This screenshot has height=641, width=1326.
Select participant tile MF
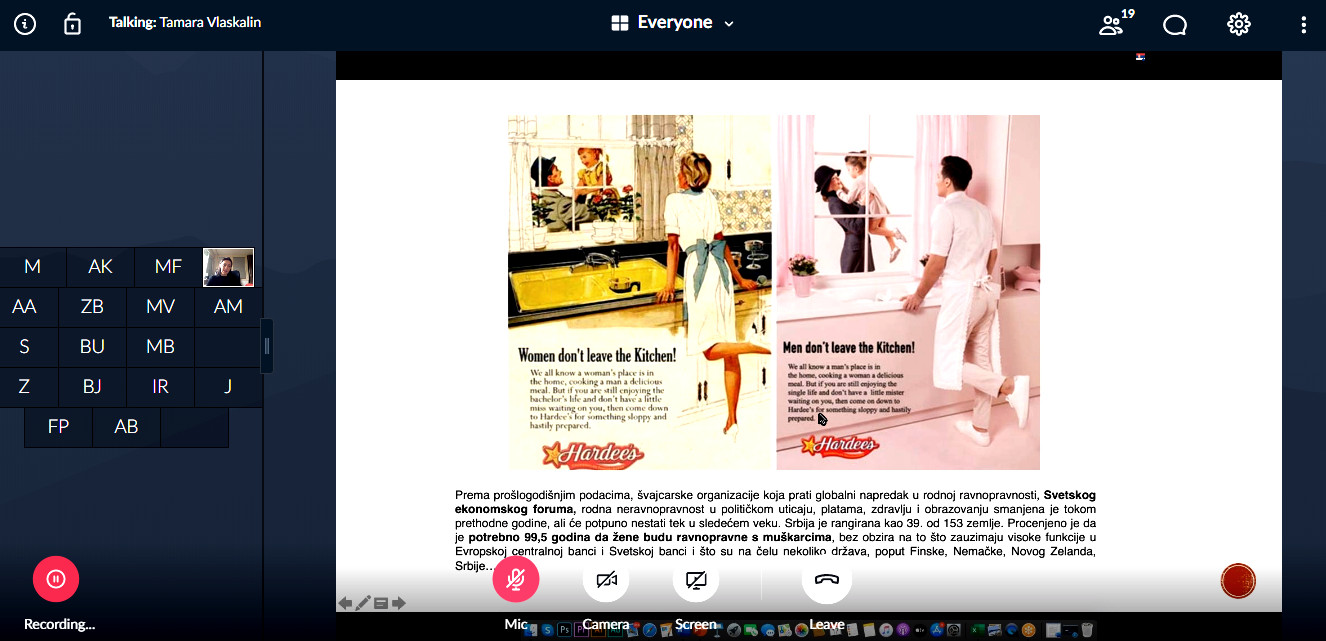[x=168, y=267]
